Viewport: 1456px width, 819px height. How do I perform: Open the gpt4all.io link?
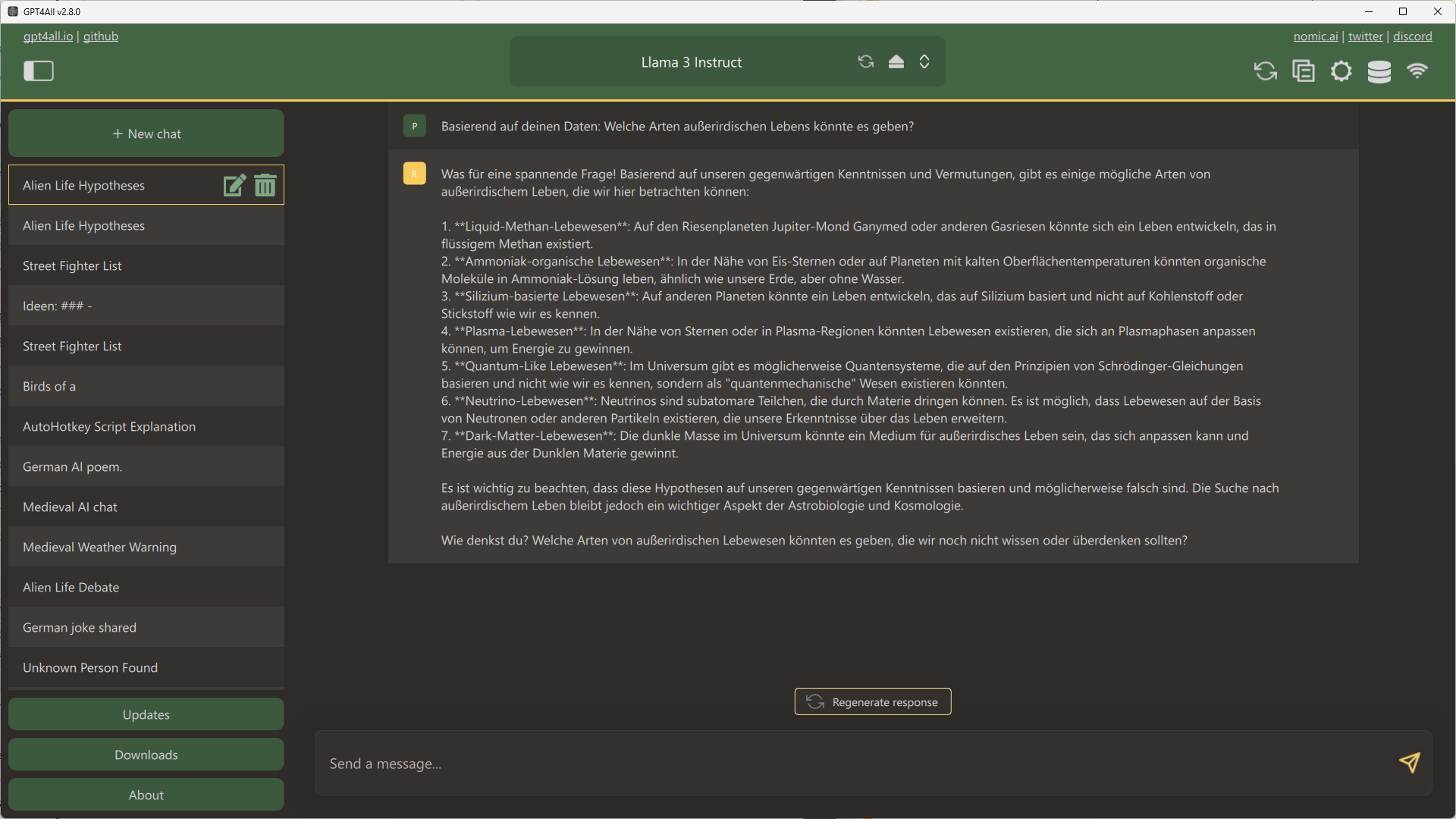pyautogui.click(x=48, y=36)
